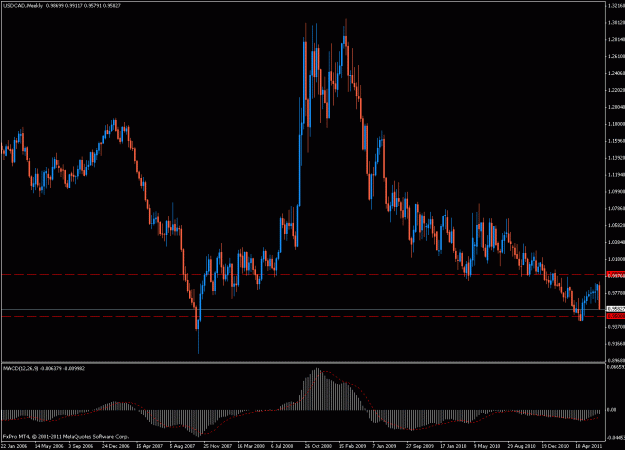Click the '9 May 2010' date label
The height and width of the screenshot is (450, 625).
coord(487,446)
